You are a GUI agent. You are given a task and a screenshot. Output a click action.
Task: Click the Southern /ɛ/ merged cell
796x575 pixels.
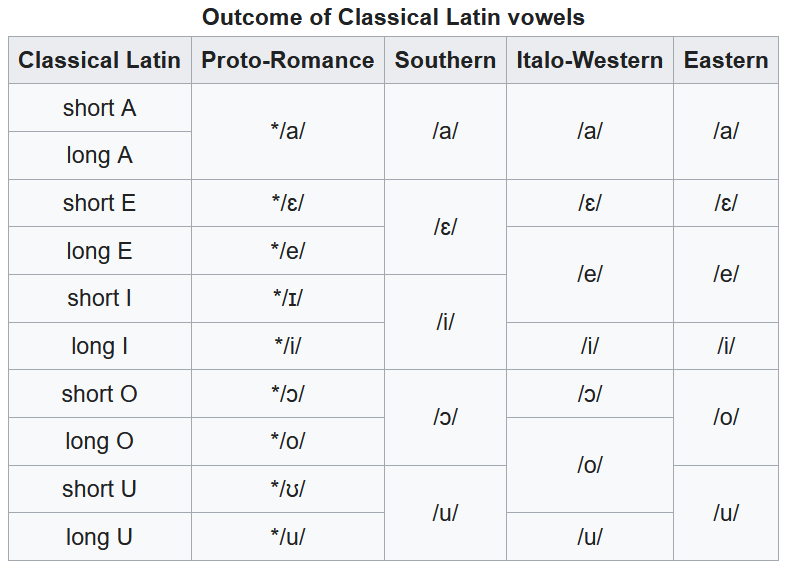coord(445,227)
